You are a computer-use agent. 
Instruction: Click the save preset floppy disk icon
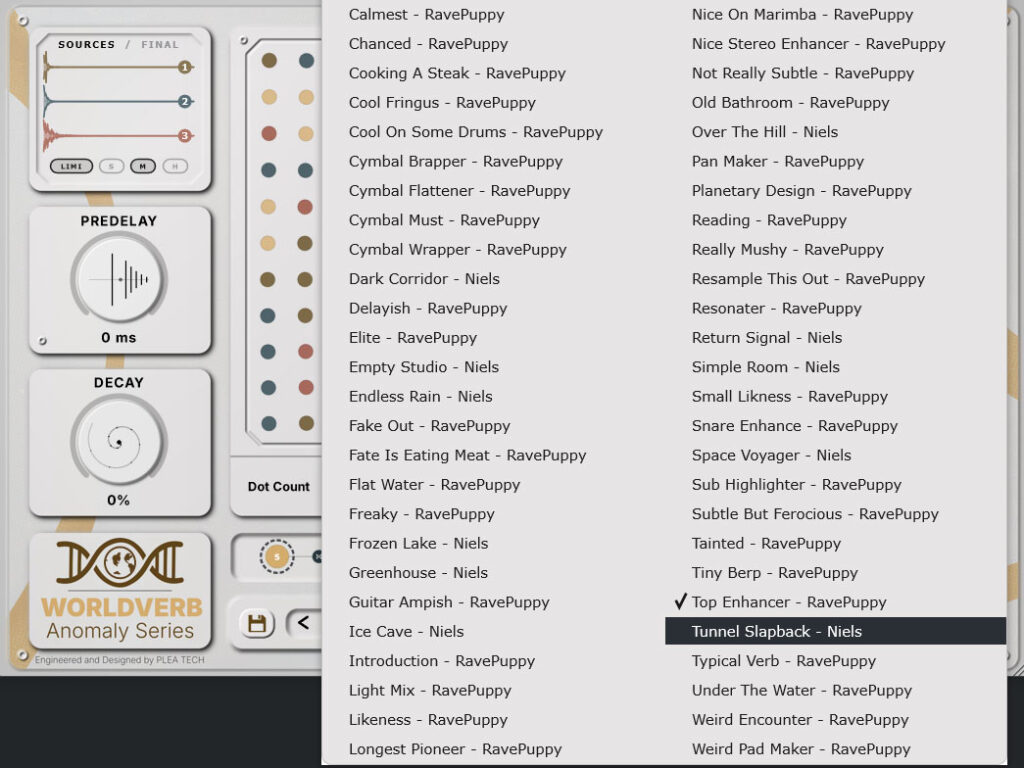(x=257, y=624)
